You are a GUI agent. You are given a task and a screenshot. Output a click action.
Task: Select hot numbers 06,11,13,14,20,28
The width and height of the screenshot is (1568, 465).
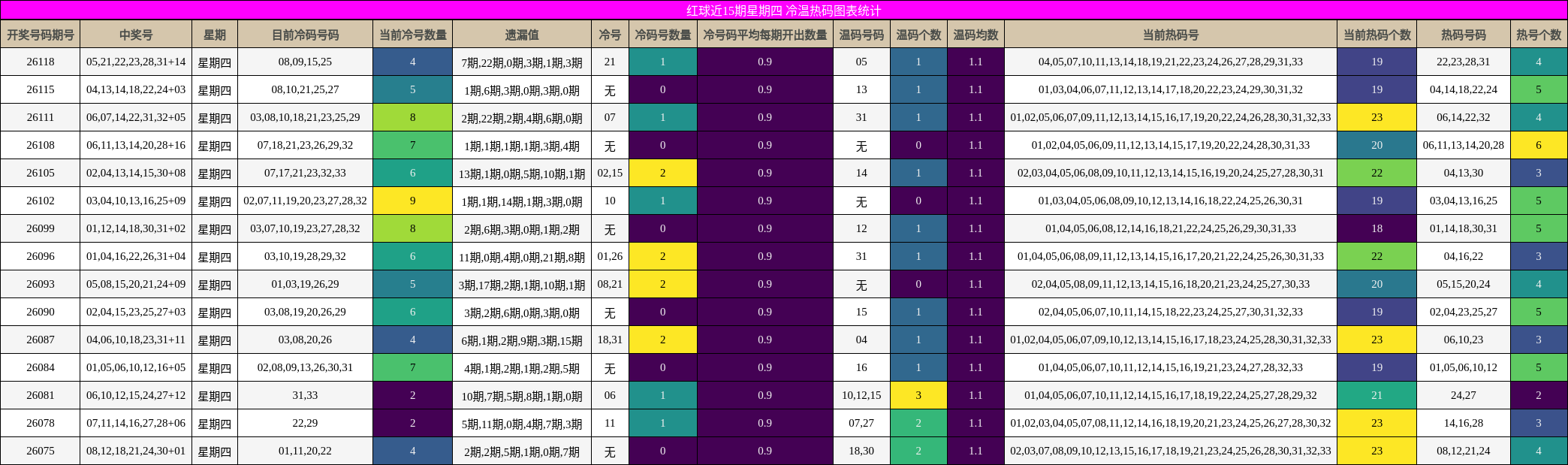[x=1464, y=145]
